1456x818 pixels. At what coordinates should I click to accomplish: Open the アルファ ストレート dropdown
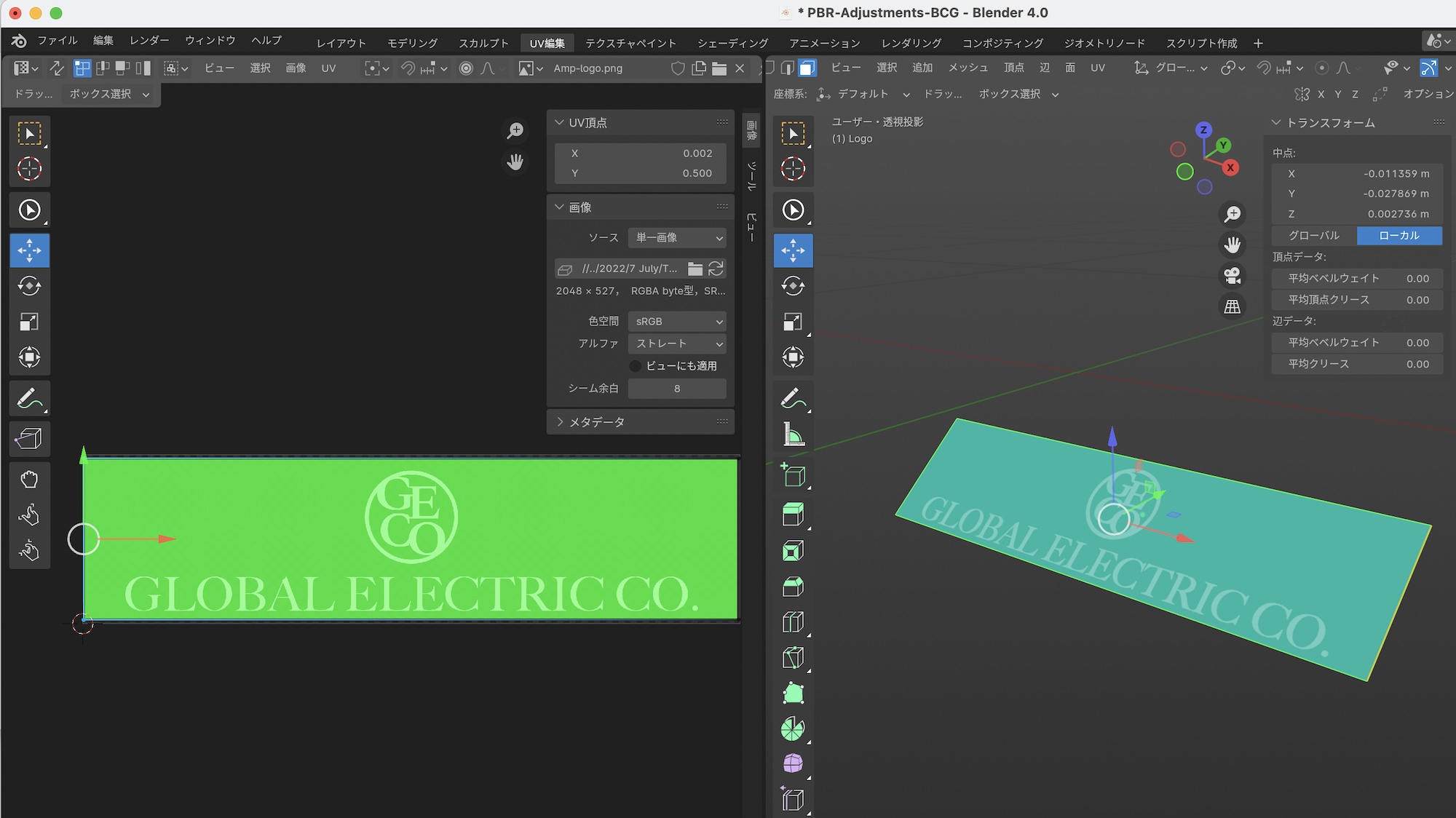pos(677,344)
